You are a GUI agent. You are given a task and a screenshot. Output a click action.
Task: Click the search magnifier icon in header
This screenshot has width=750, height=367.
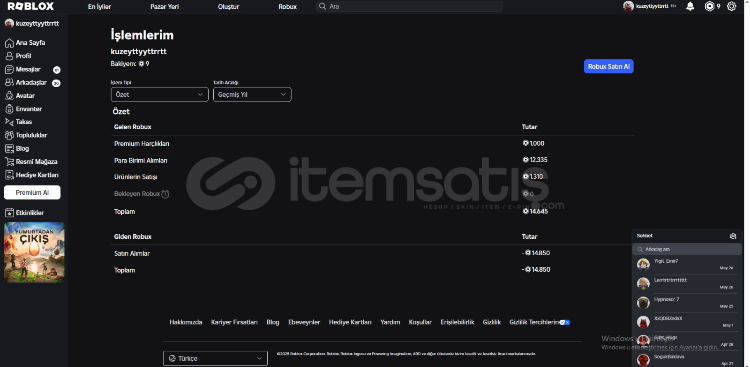pos(322,6)
